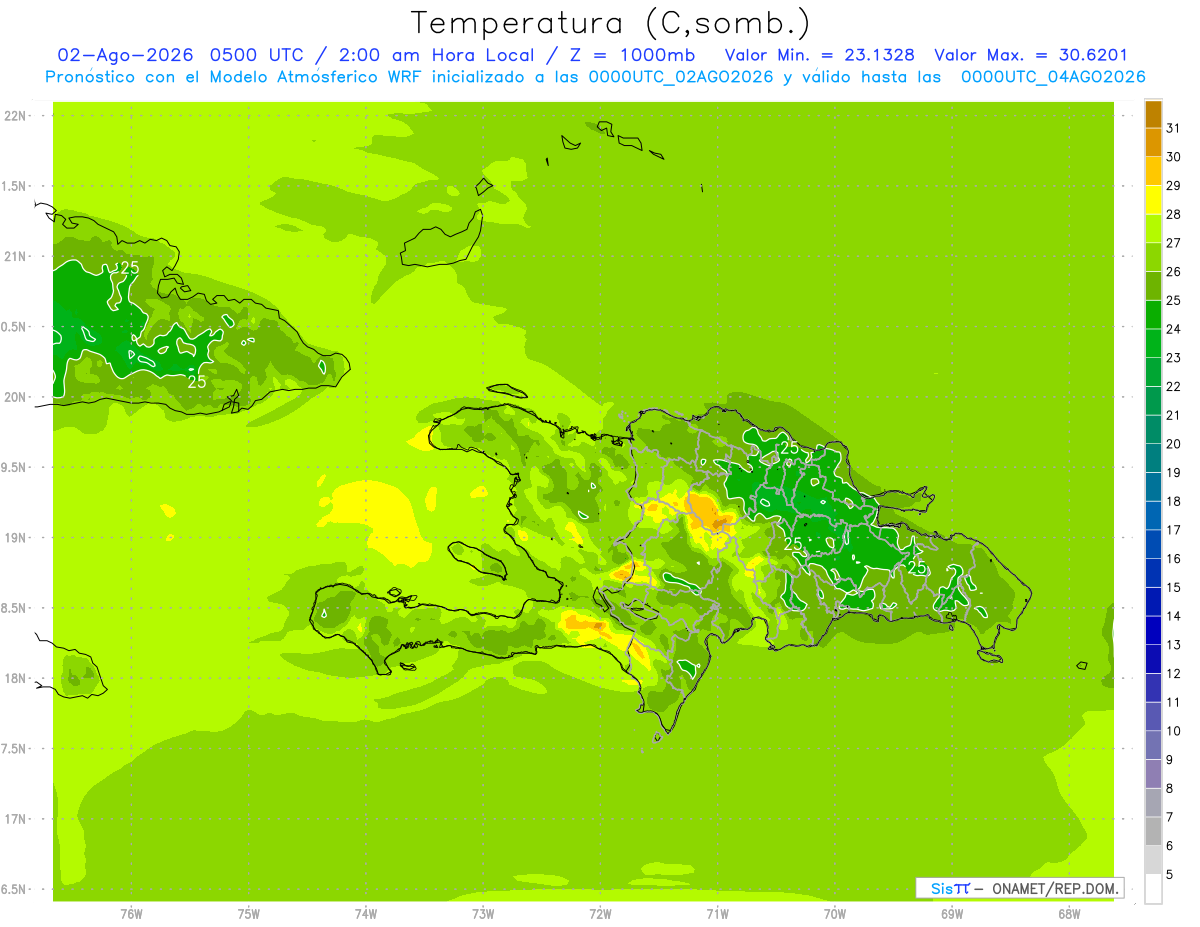
Task: Click the 76W longitude axis label
Action: [x=131, y=914]
